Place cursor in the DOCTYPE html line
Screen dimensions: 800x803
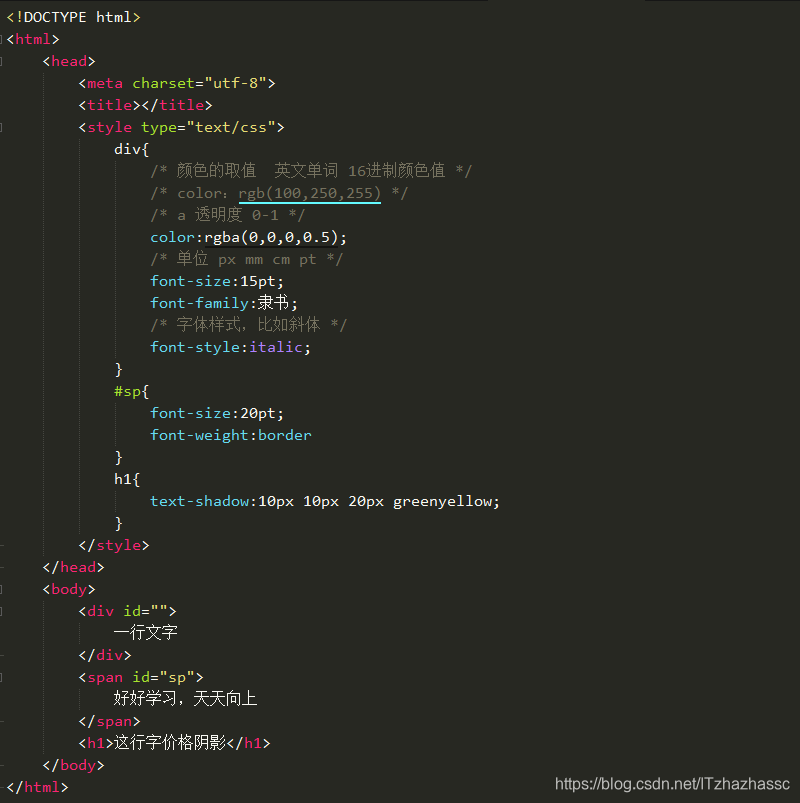point(73,17)
